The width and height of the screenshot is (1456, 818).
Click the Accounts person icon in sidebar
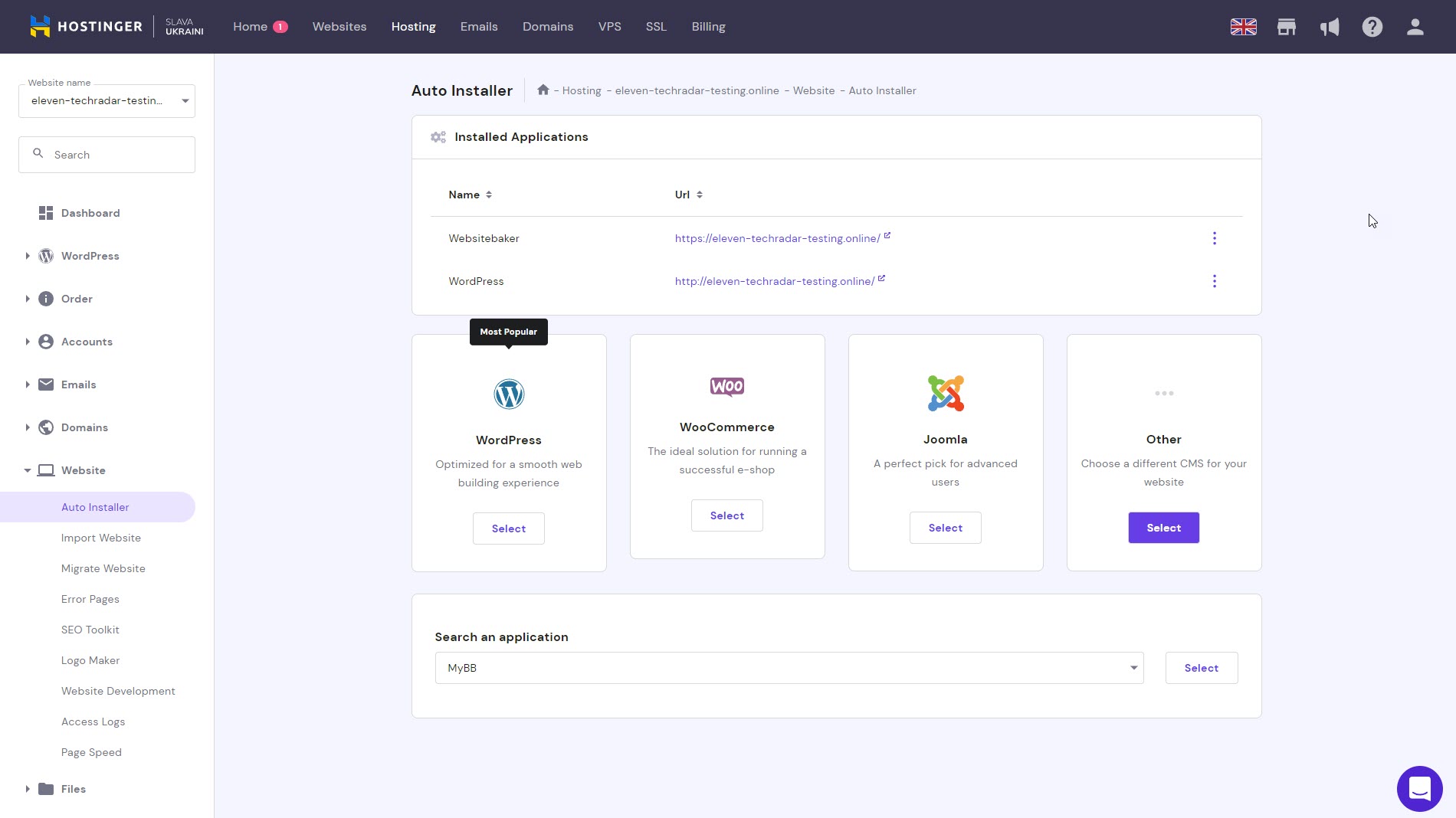tap(46, 342)
